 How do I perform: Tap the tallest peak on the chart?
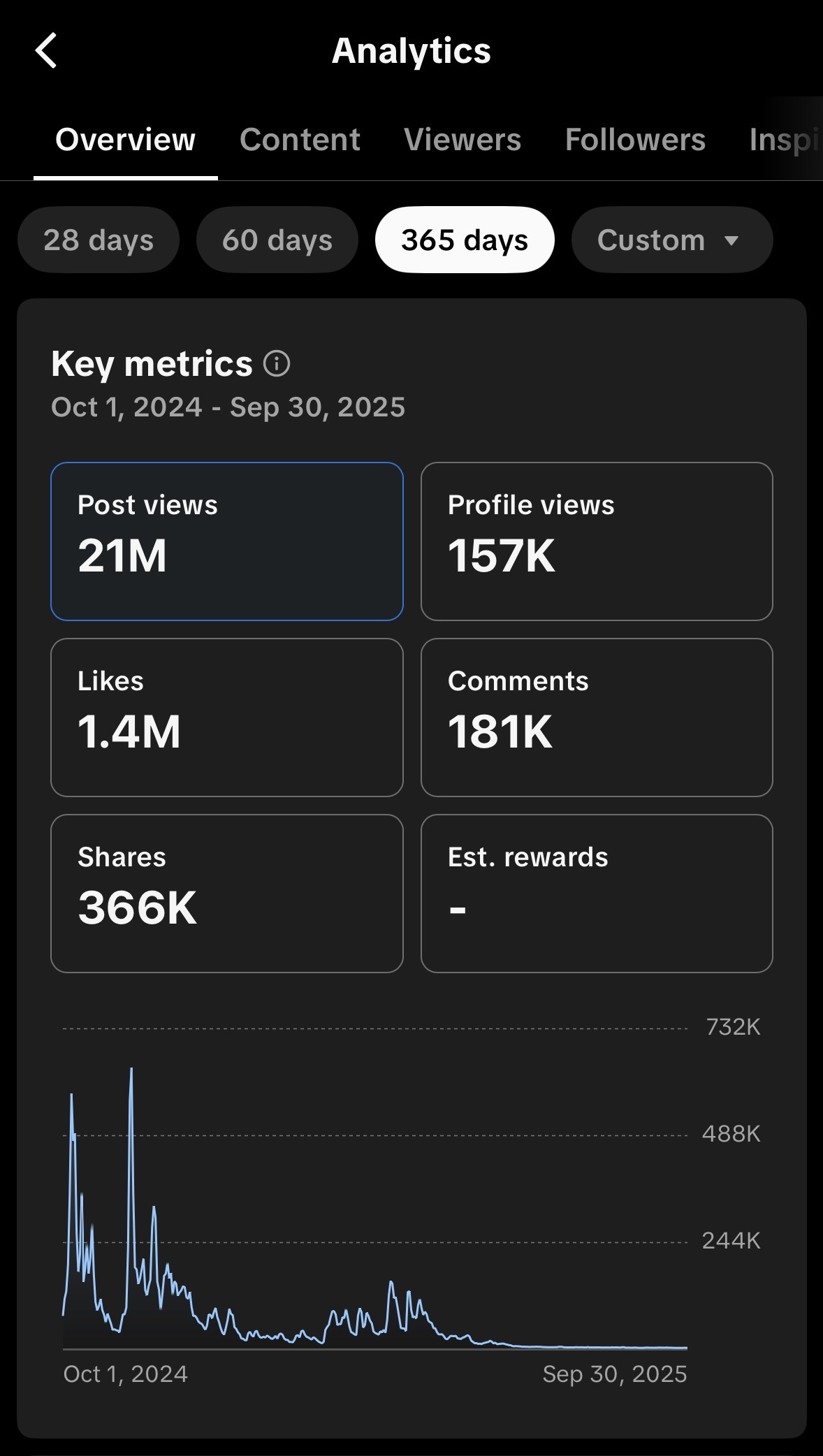[131, 1070]
